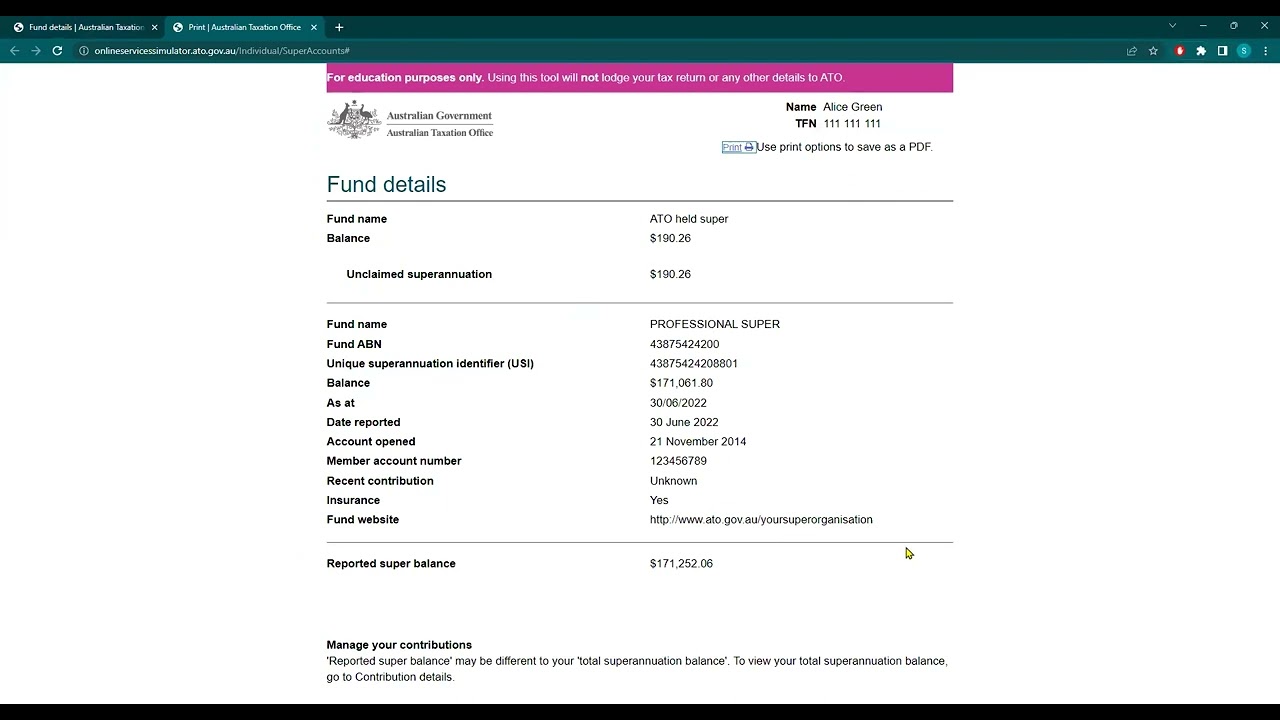Select Recent contribution value Unknown
The width and height of the screenshot is (1280, 720).
673,481
